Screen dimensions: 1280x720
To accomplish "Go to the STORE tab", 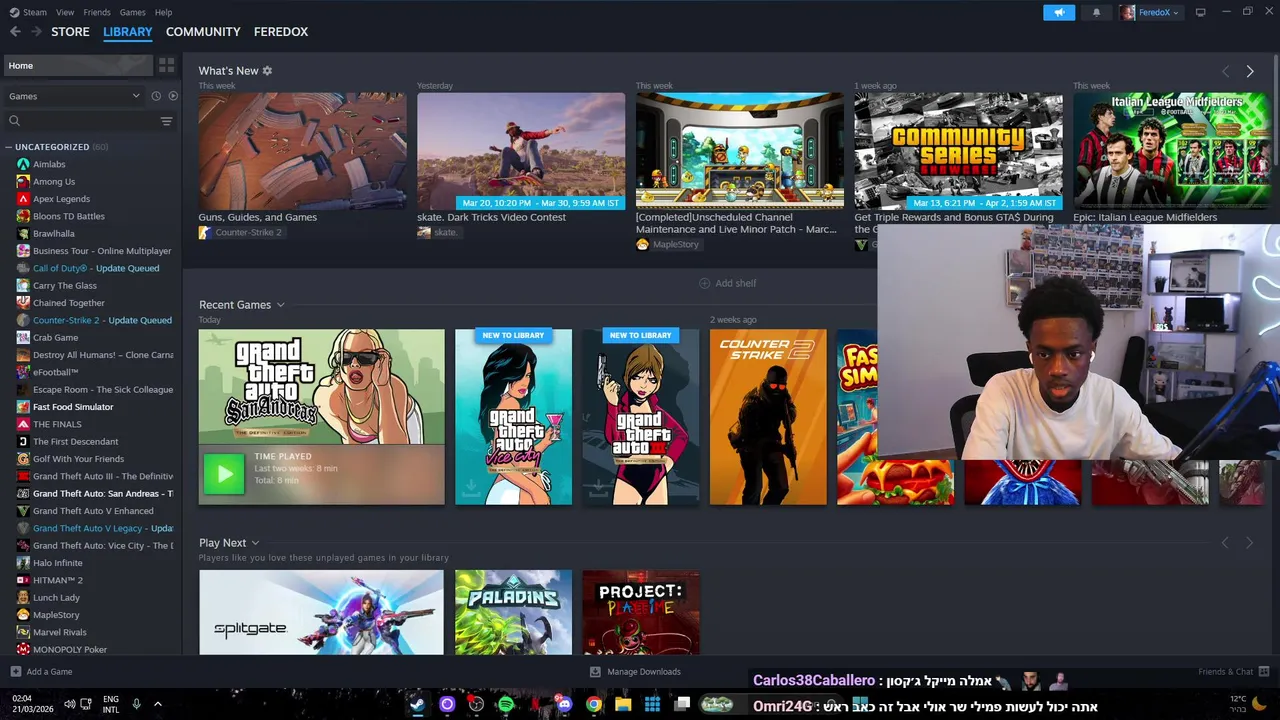I will point(70,32).
